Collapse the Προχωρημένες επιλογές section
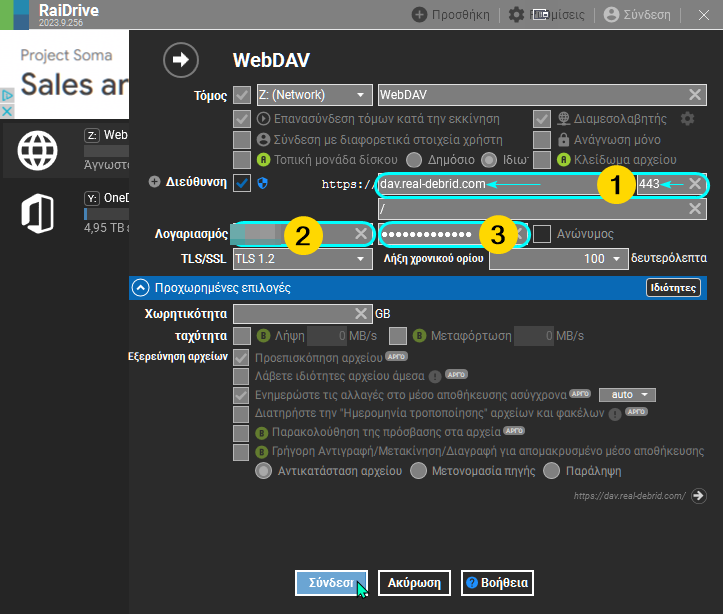This screenshot has width=723, height=614. pos(141,288)
